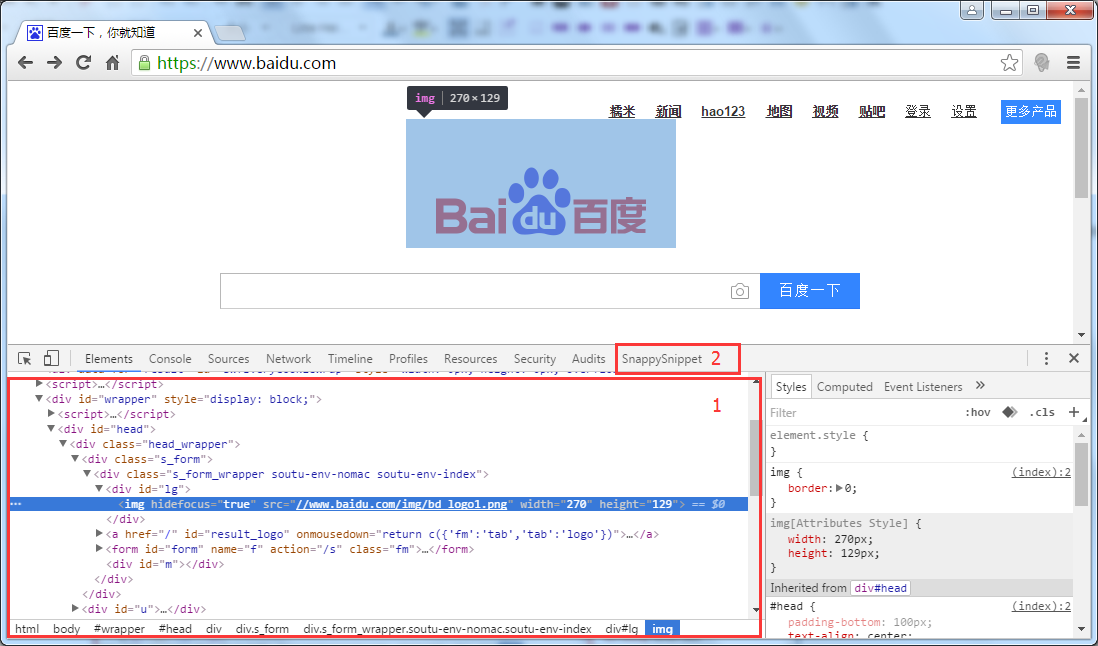Click the 糯米 link
The width and height of the screenshot is (1098, 646).
(622, 111)
